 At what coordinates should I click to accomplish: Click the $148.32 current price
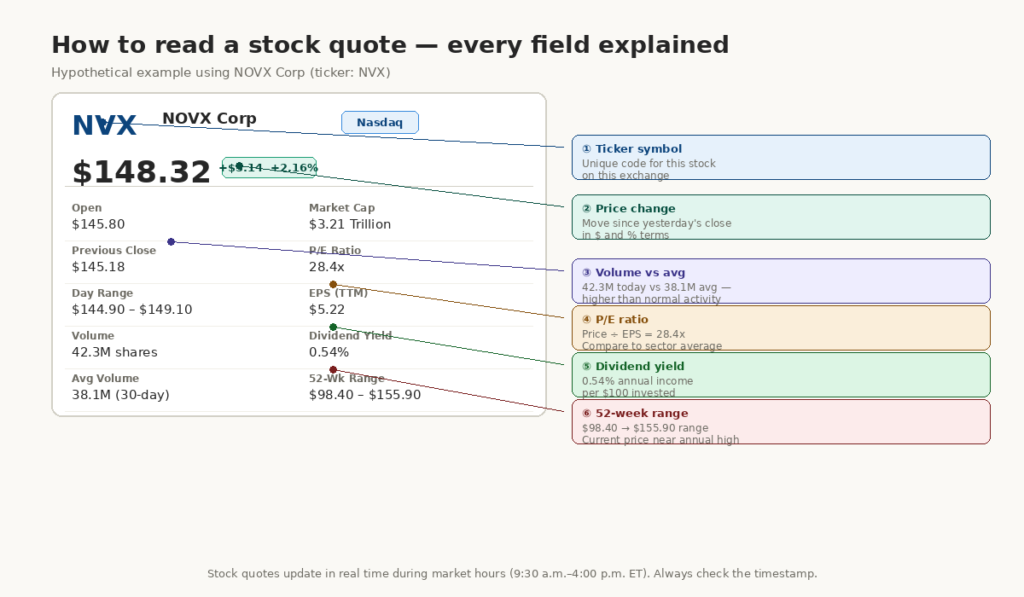click(141, 172)
